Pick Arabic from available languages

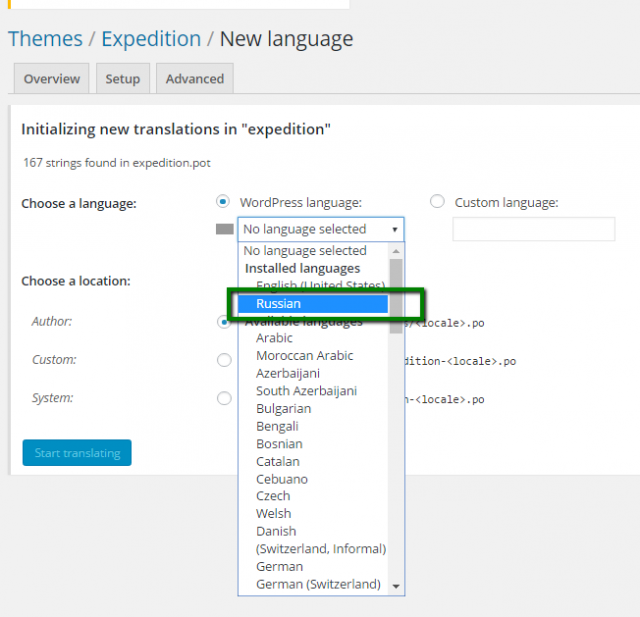(x=275, y=338)
